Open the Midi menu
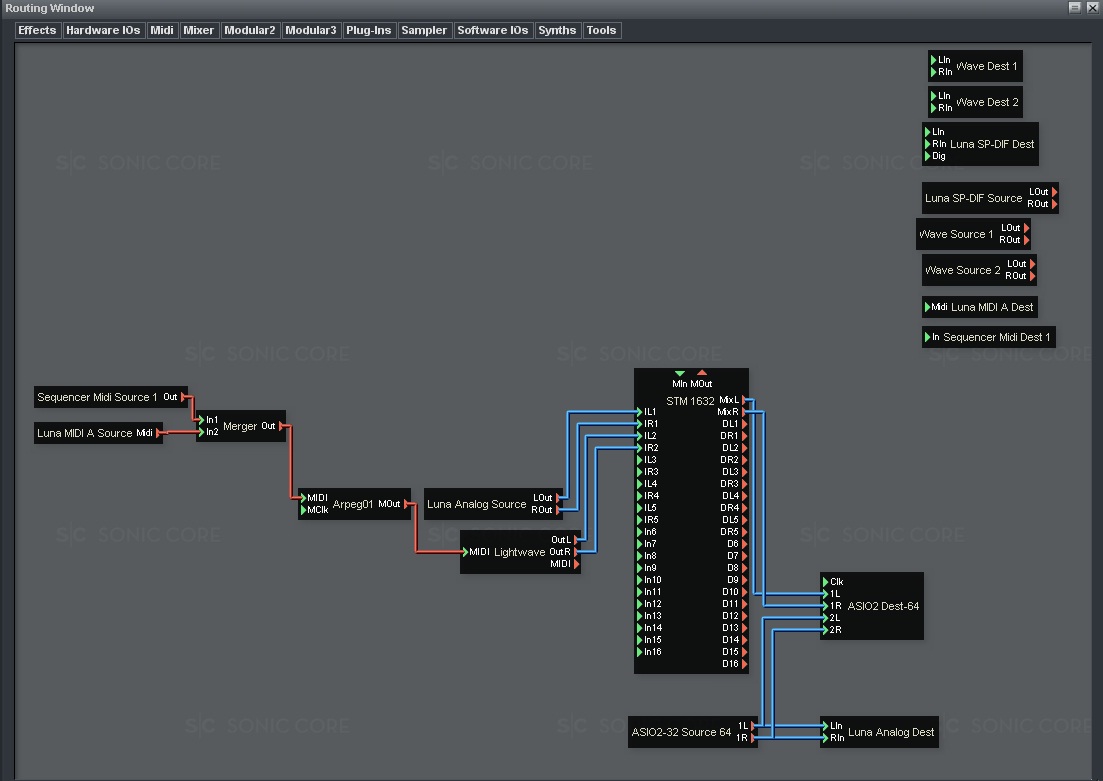This screenshot has height=781, width=1103. click(x=162, y=30)
